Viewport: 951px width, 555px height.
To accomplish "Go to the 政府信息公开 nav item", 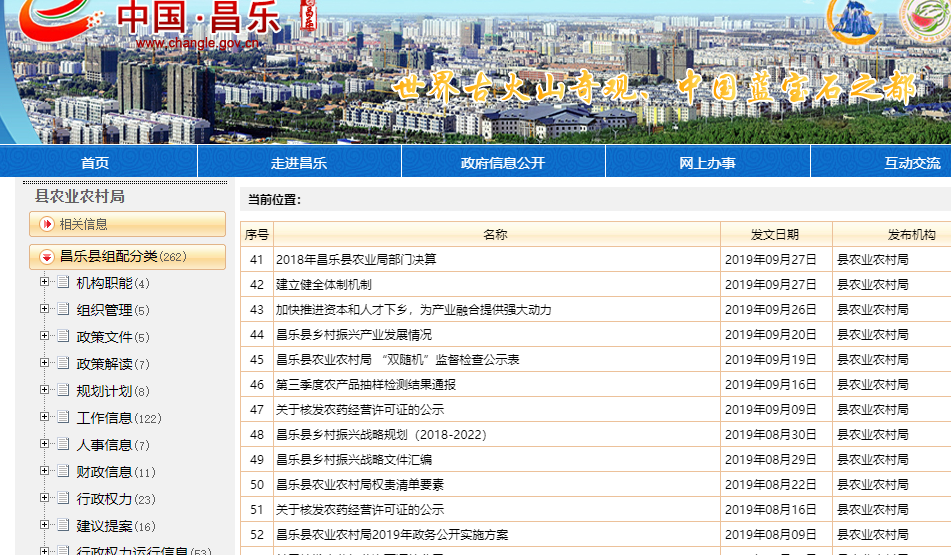I will [x=503, y=163].
